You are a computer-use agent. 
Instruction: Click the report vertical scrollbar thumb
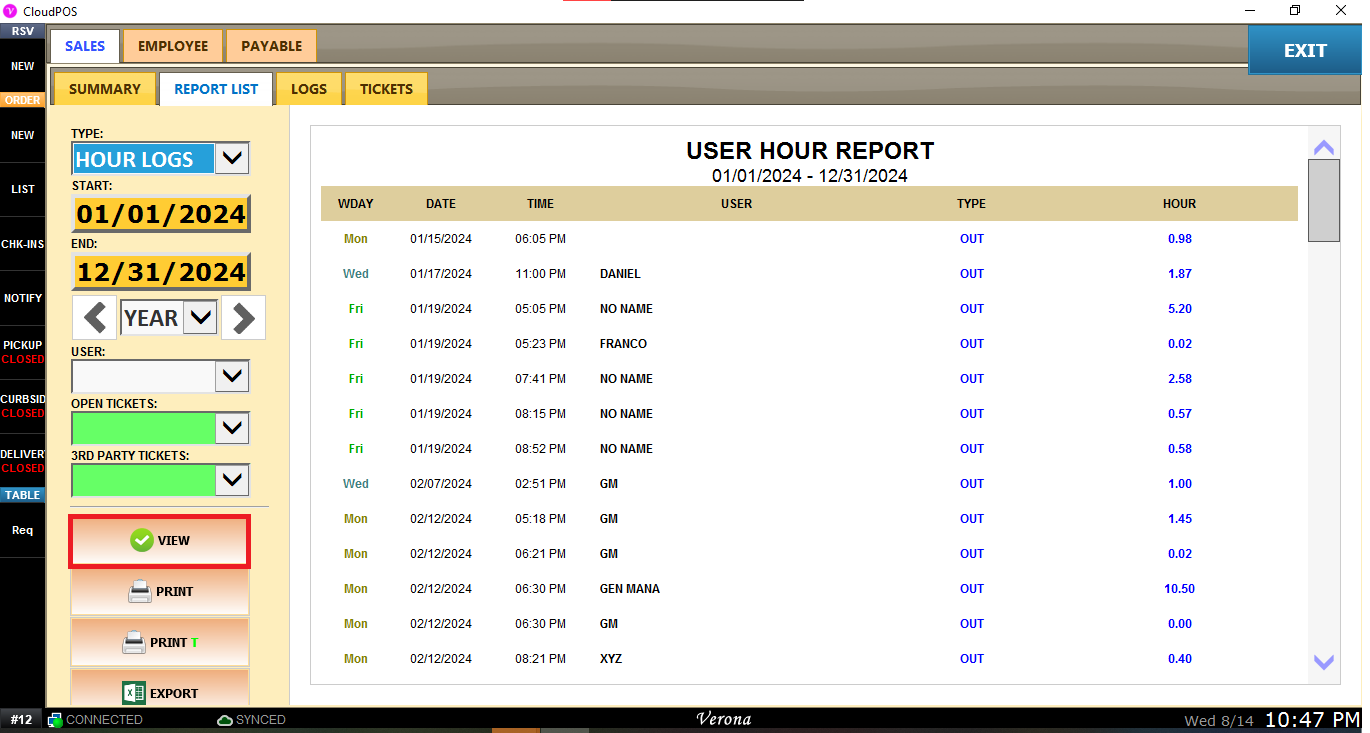click(1324, 200)
